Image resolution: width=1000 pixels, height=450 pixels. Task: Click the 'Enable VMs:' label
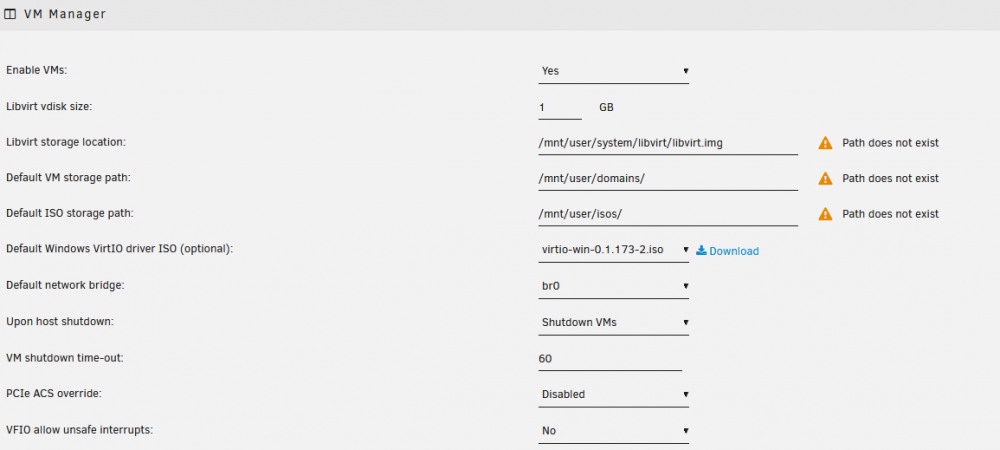(36, 70)
